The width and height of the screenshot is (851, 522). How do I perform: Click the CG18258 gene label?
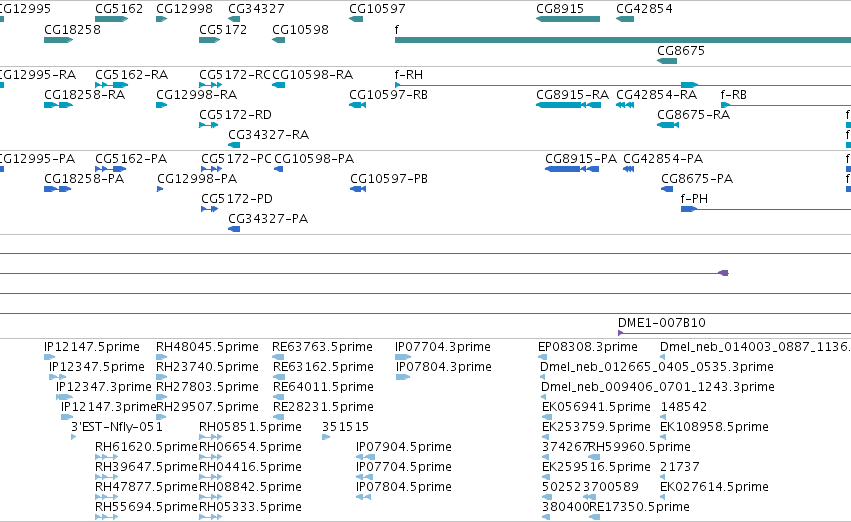tap(72, 29)
